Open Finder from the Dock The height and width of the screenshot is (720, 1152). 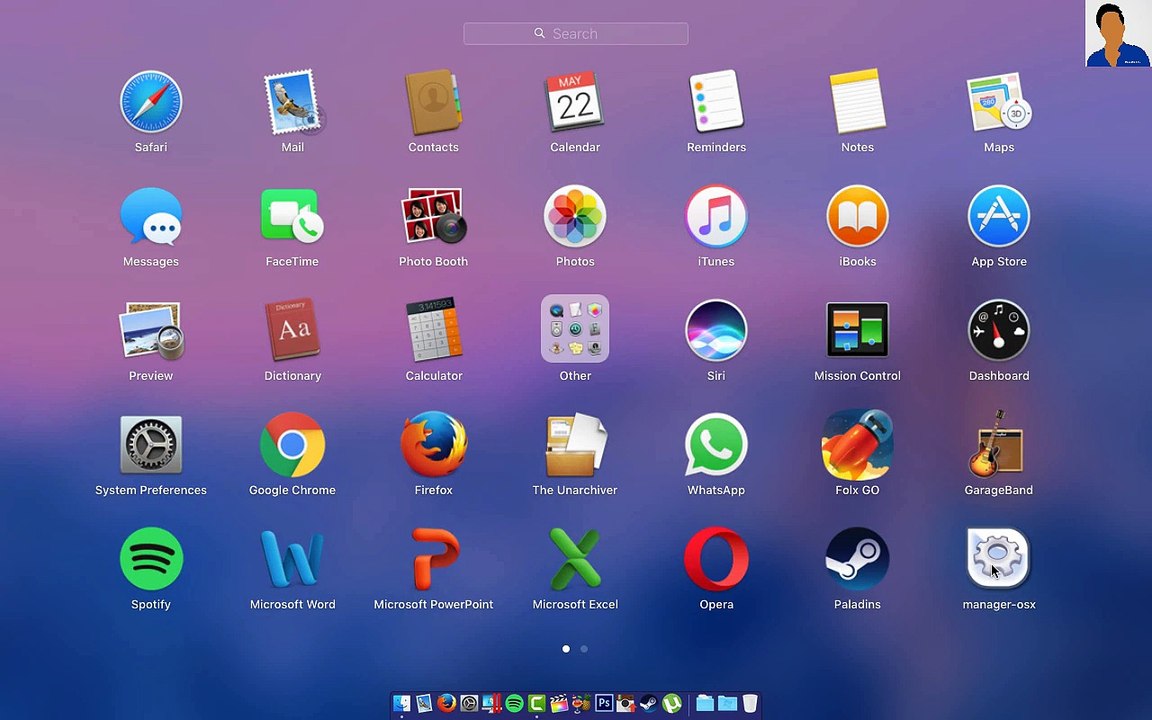[x=402, y=703]
